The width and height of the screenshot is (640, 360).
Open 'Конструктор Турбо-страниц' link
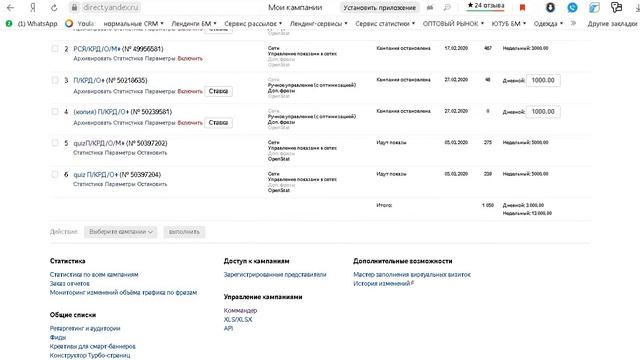click(90, 355)
